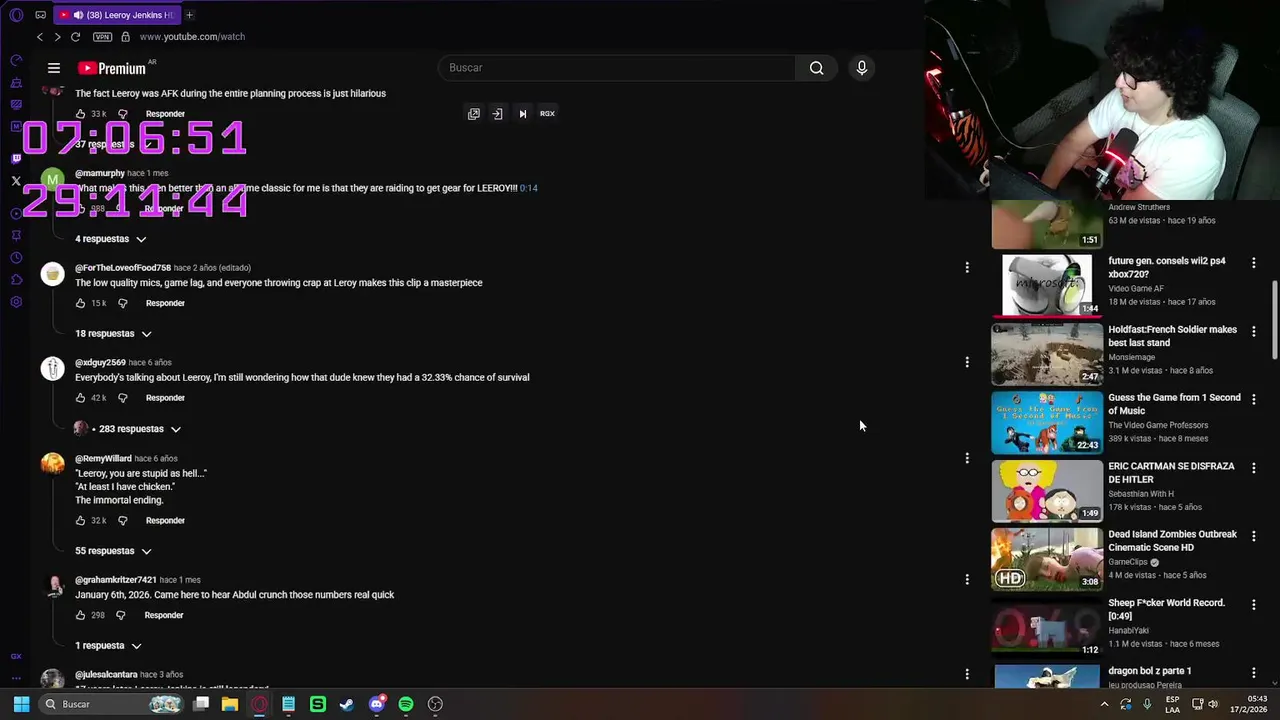Image resolution: width=1280 pixels, height=720 pixels.
Task: Open a new browser tab with plus
Action: point(189,15)
